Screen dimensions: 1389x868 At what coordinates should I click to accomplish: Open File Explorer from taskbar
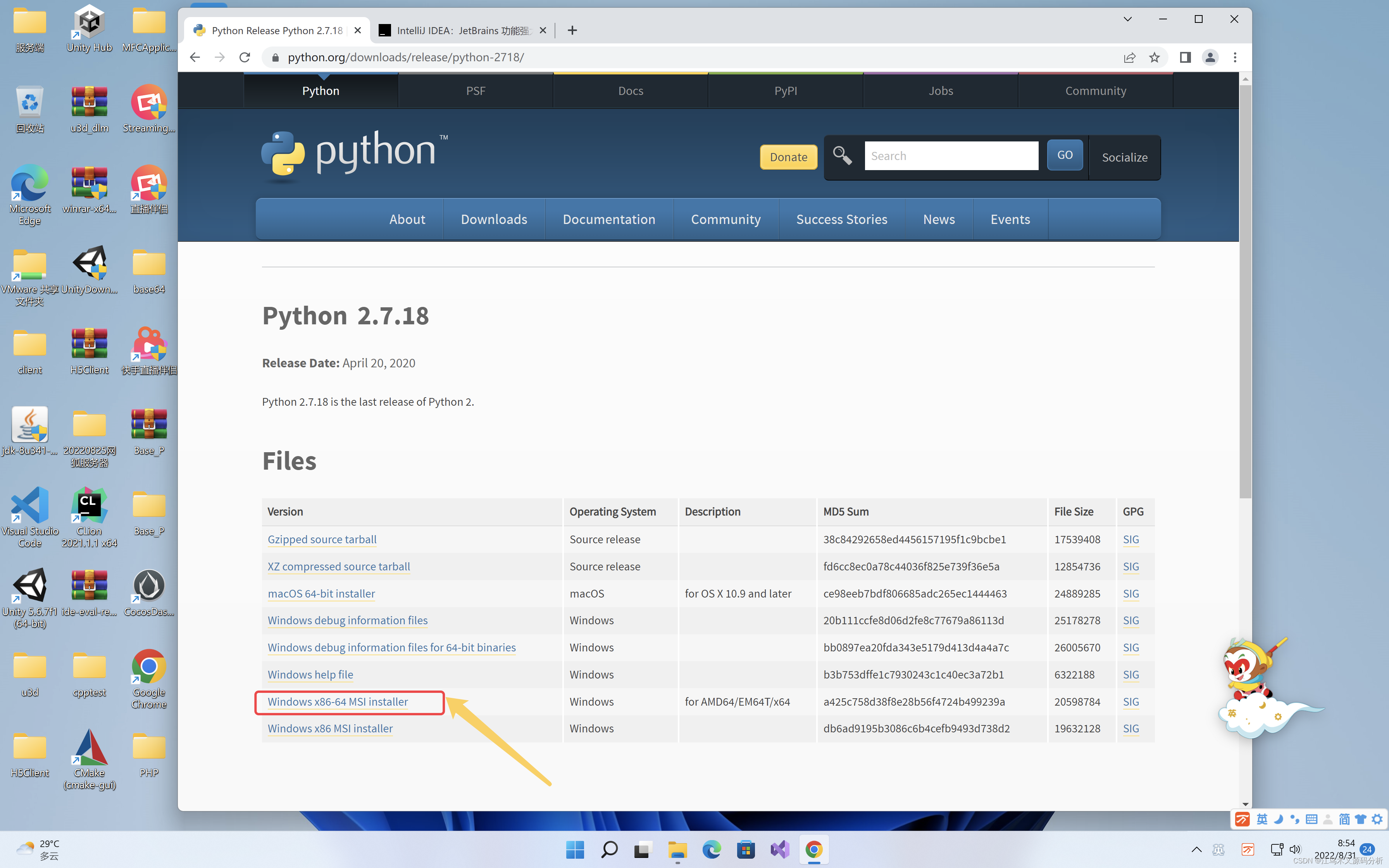(677, 850)
